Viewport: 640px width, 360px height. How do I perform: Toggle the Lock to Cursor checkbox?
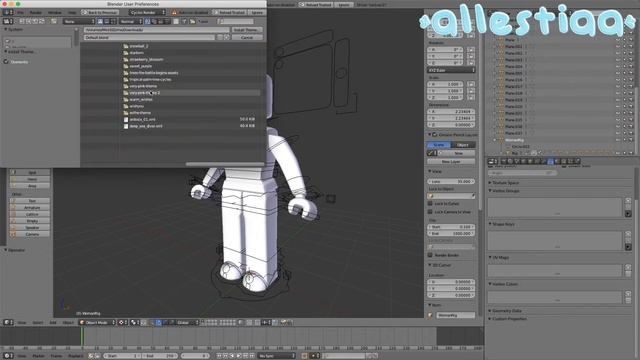430,203
